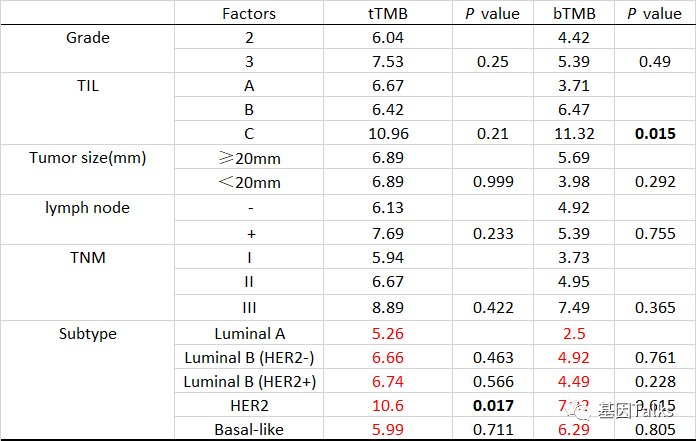
Task: Click the TIL row label
Action: pyautogui.click(x=88, y=86)
